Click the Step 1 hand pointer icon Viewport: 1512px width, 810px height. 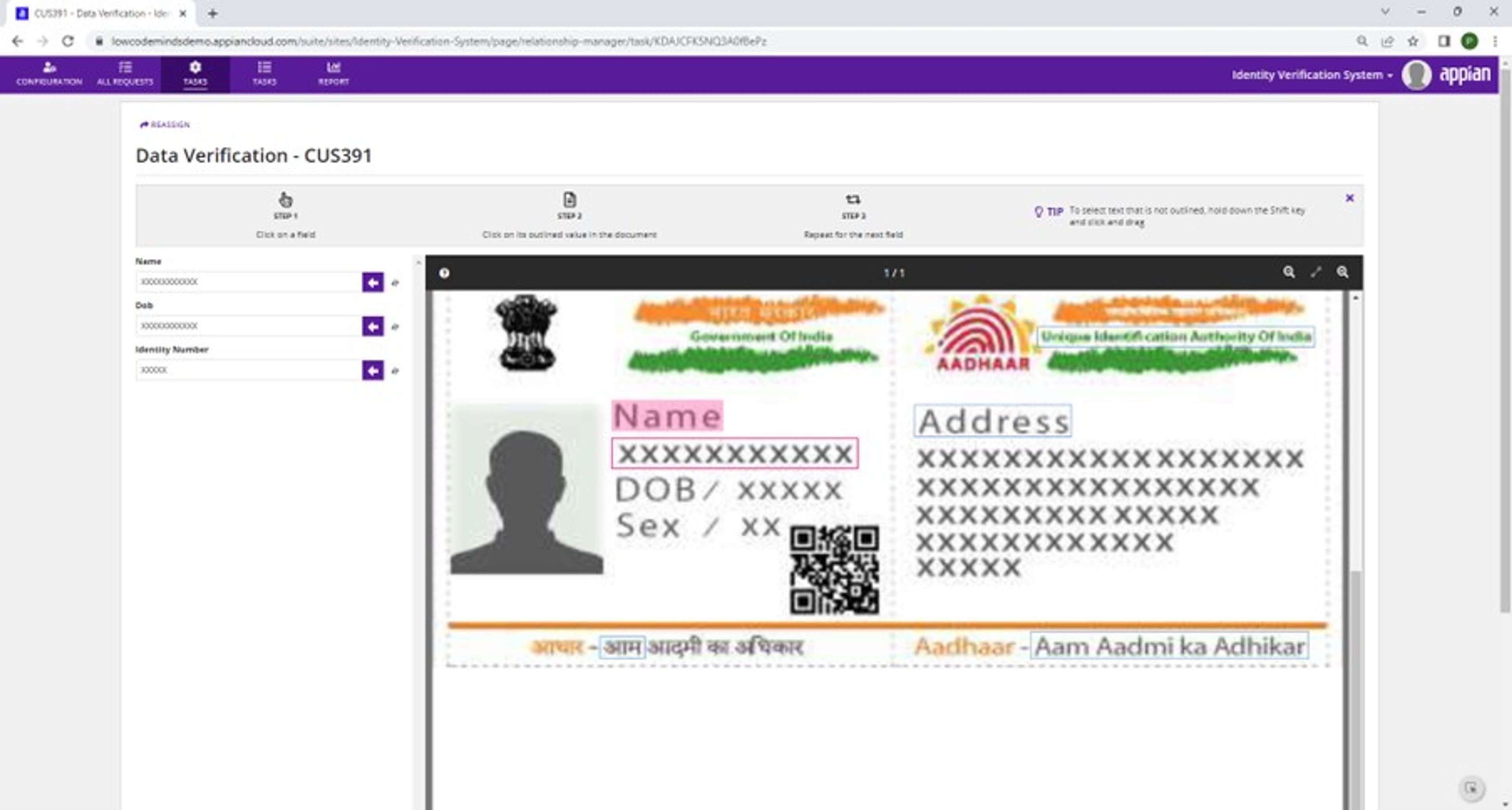click(x=285, y=200)
